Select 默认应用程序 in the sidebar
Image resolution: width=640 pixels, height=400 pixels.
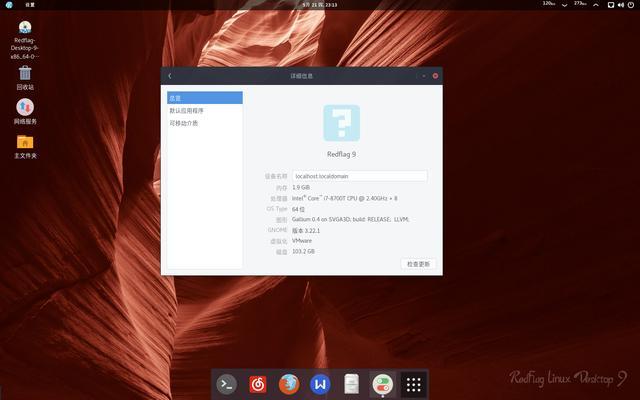point(204,111)
